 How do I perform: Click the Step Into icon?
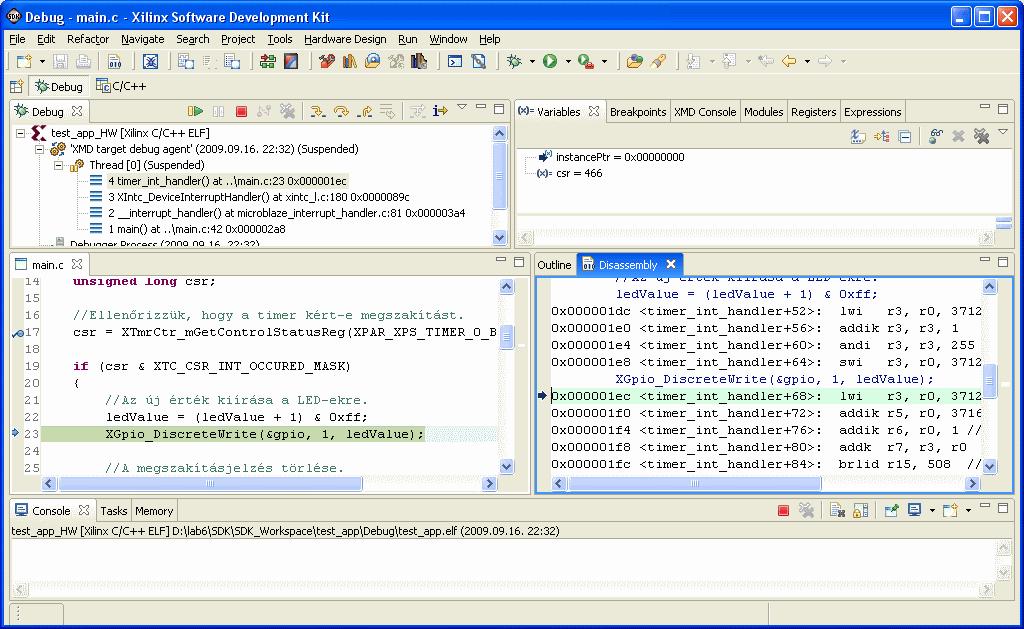point(317,112)
